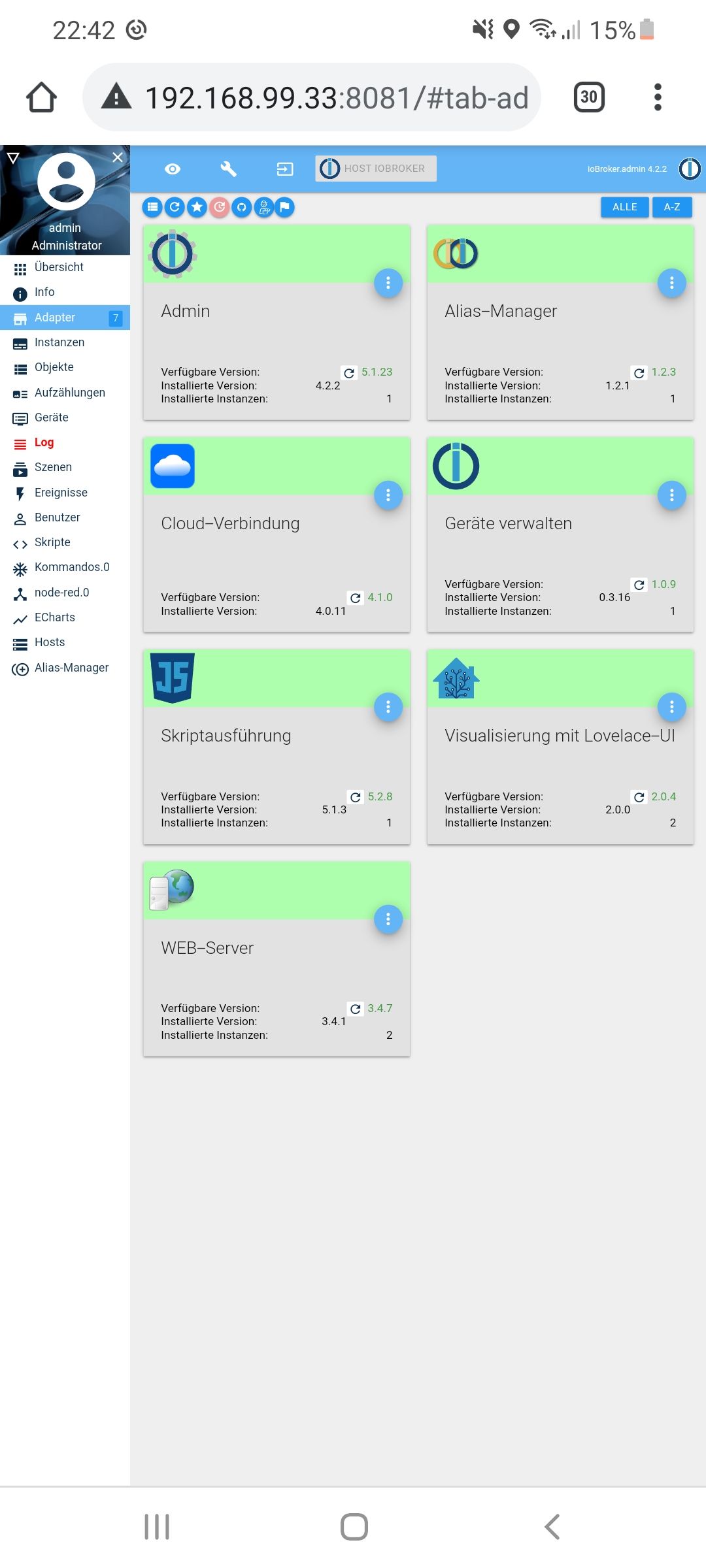Open the three-dot menu on the Admin card
Viewport: 706px width, 1568px height.
coord(388,283)
